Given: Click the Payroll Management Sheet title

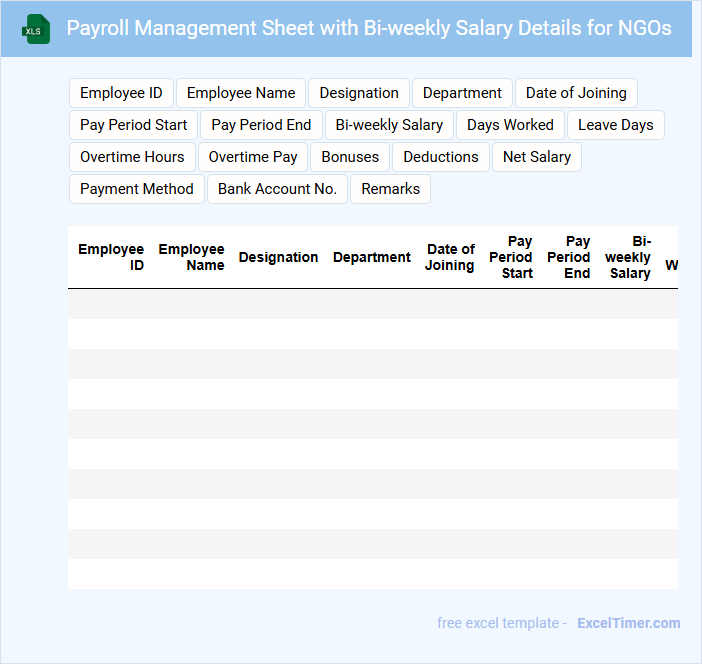Looking at the screenshot, I should tap(369, 28).
